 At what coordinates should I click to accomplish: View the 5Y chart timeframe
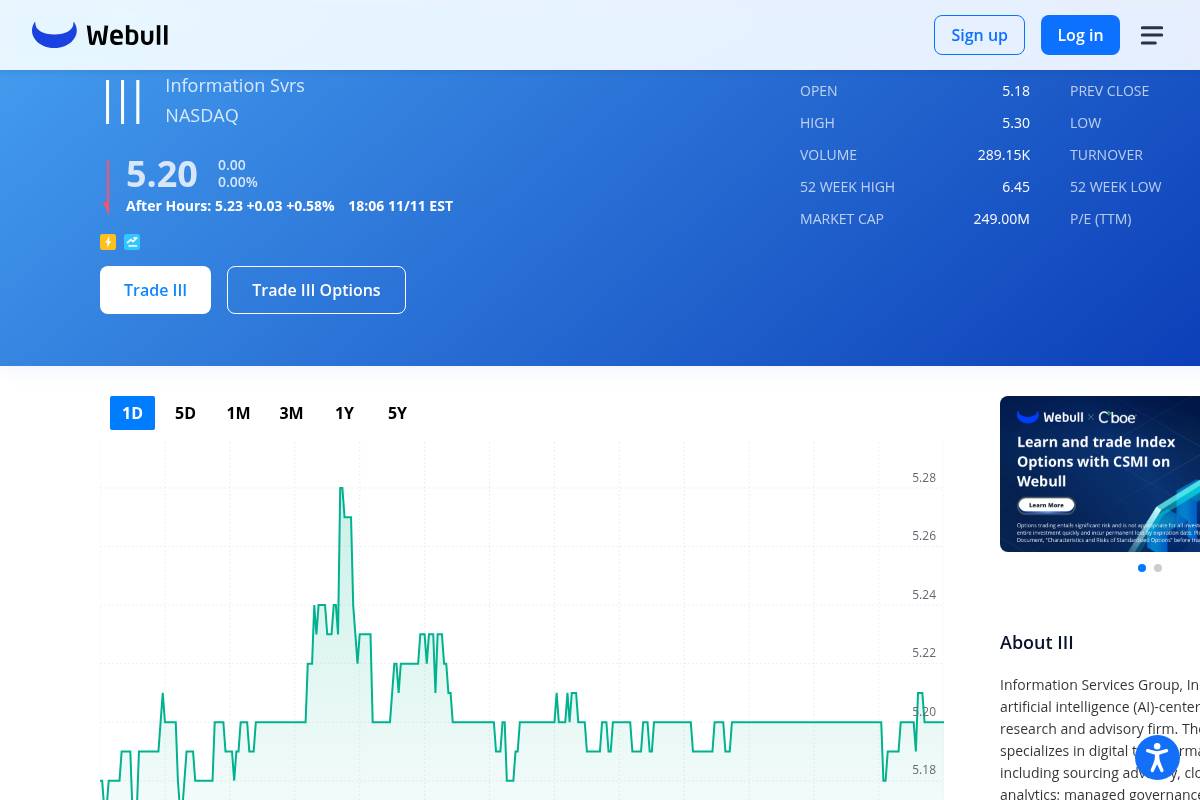397,413
